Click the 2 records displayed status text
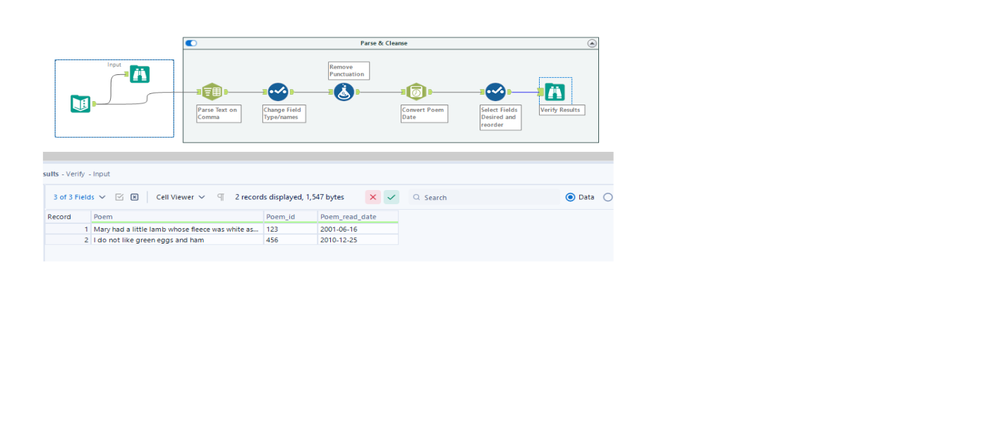The width and height of the screenshot is (999, 447). point(289,197)
